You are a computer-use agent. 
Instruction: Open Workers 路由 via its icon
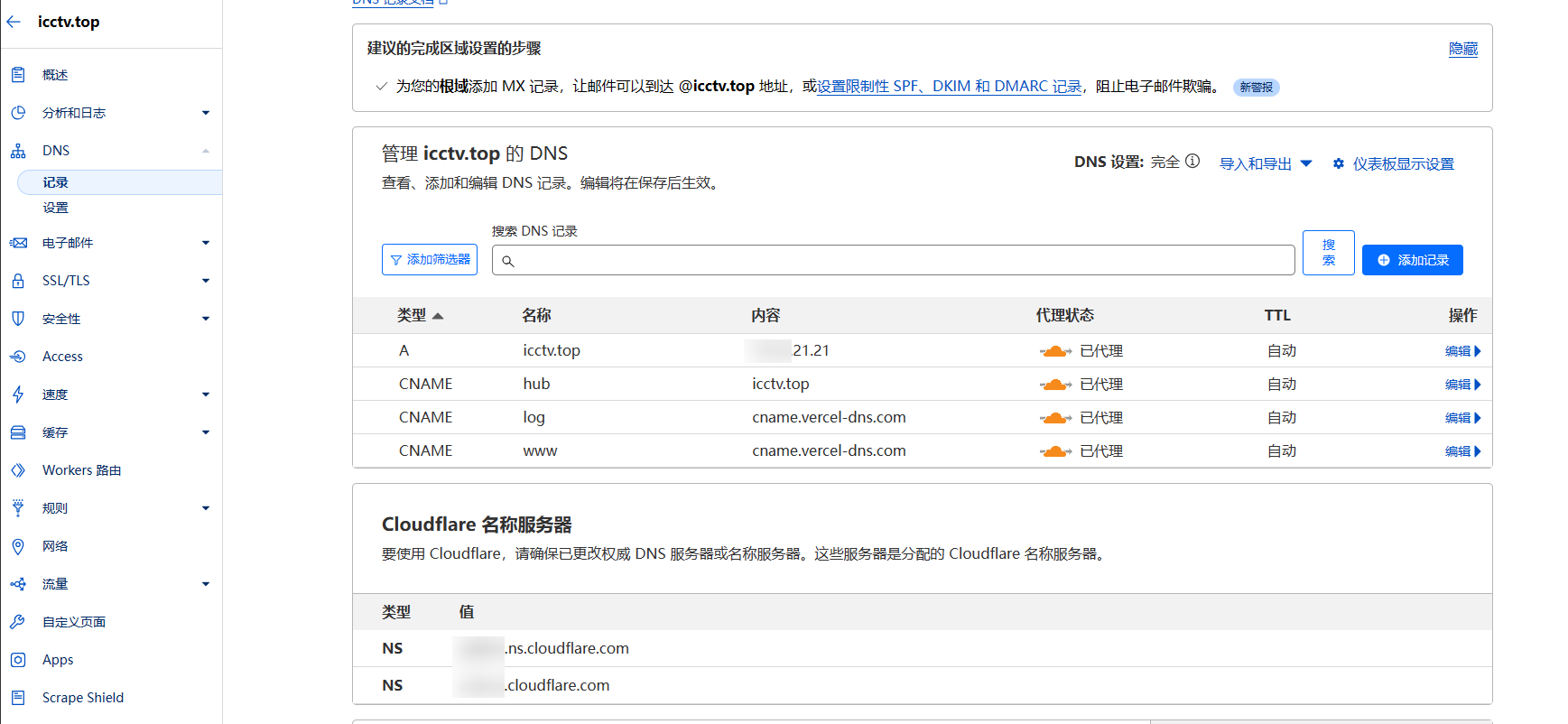tap(18, 470)
